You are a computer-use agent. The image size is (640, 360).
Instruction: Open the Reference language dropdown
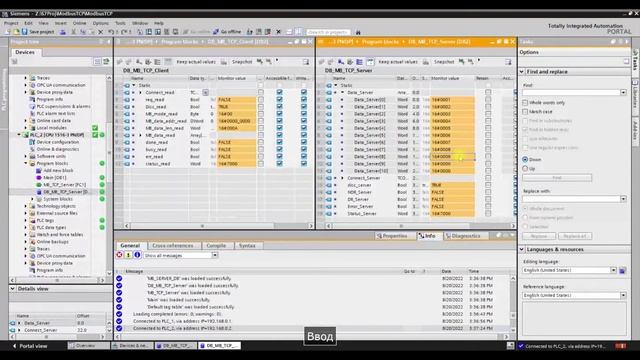pos(623,295)
